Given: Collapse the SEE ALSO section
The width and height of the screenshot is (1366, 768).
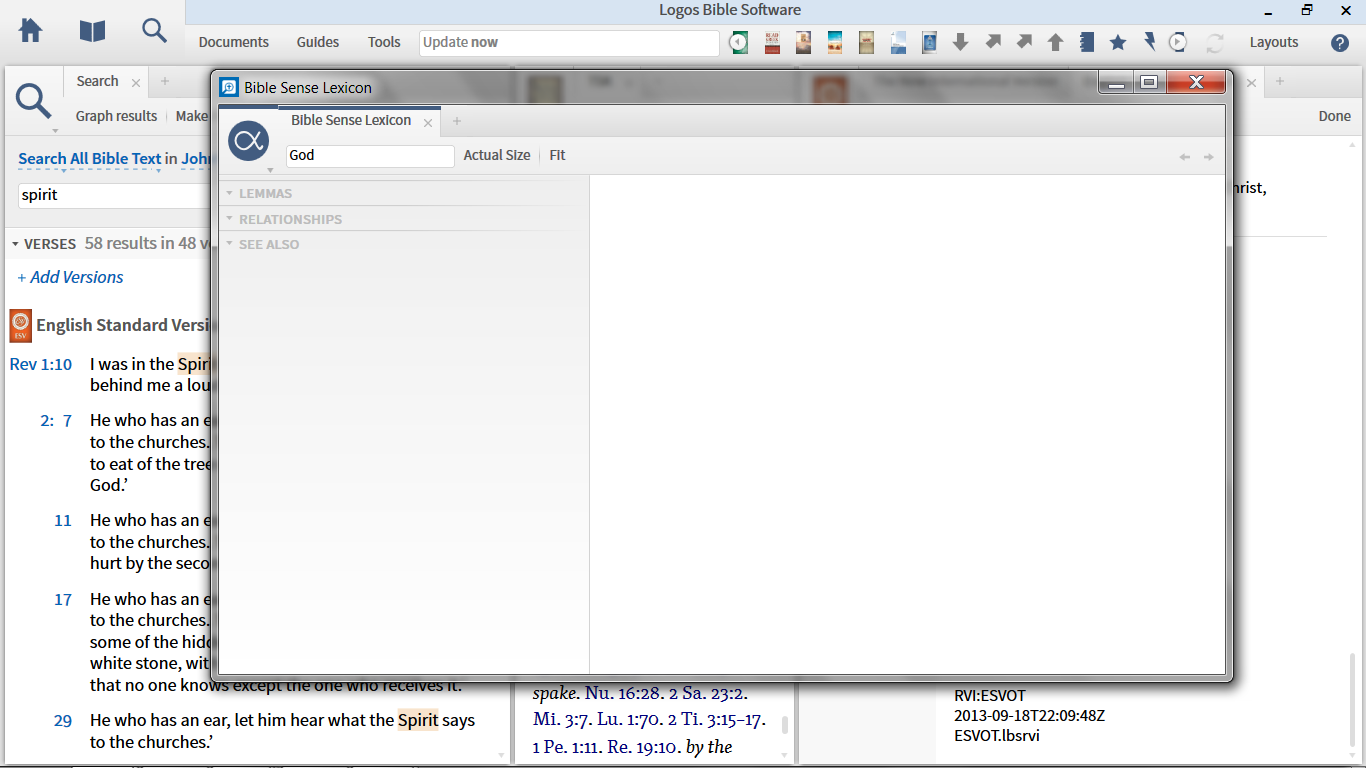Looking at the screenshot, I should (229, 244).
